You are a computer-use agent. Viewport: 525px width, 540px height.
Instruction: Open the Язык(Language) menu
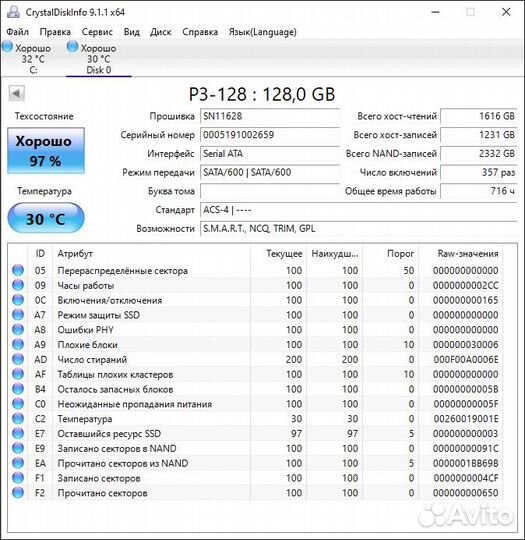point(262,32)
